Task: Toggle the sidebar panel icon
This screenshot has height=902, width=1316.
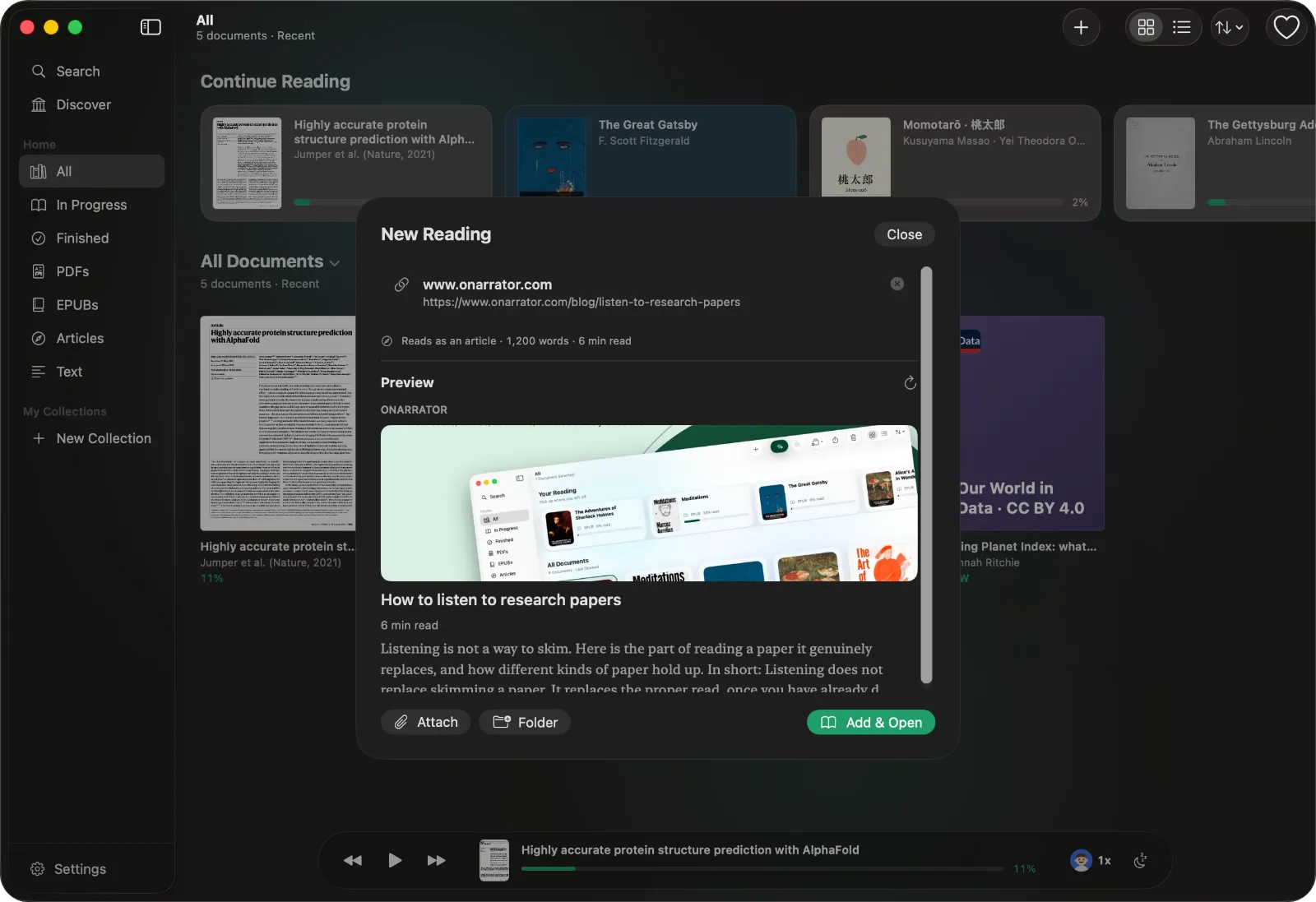Action: [151, 27]
